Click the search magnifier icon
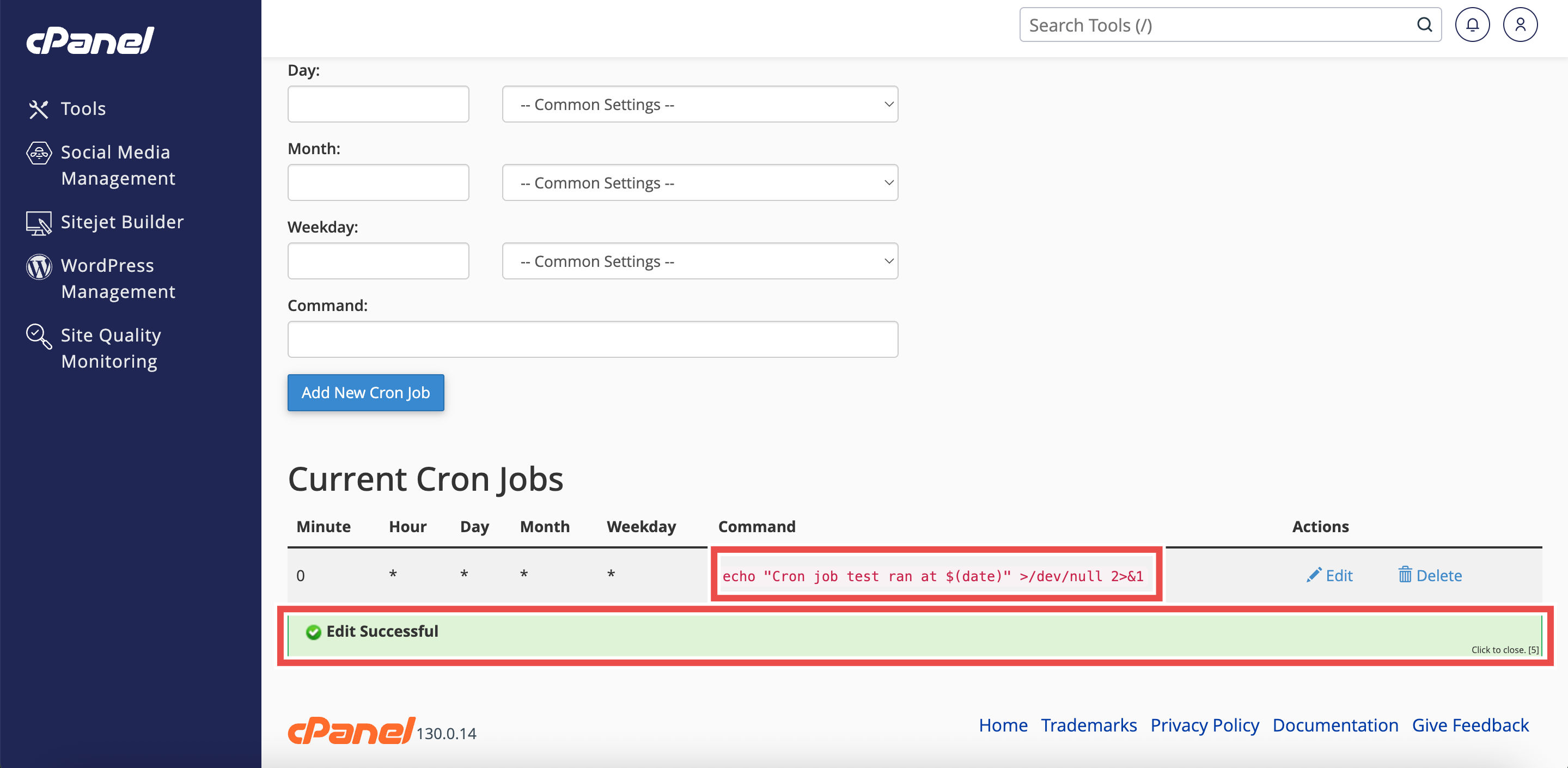The height and width of the screenshot is (768, 1568). click(1424, 25)
